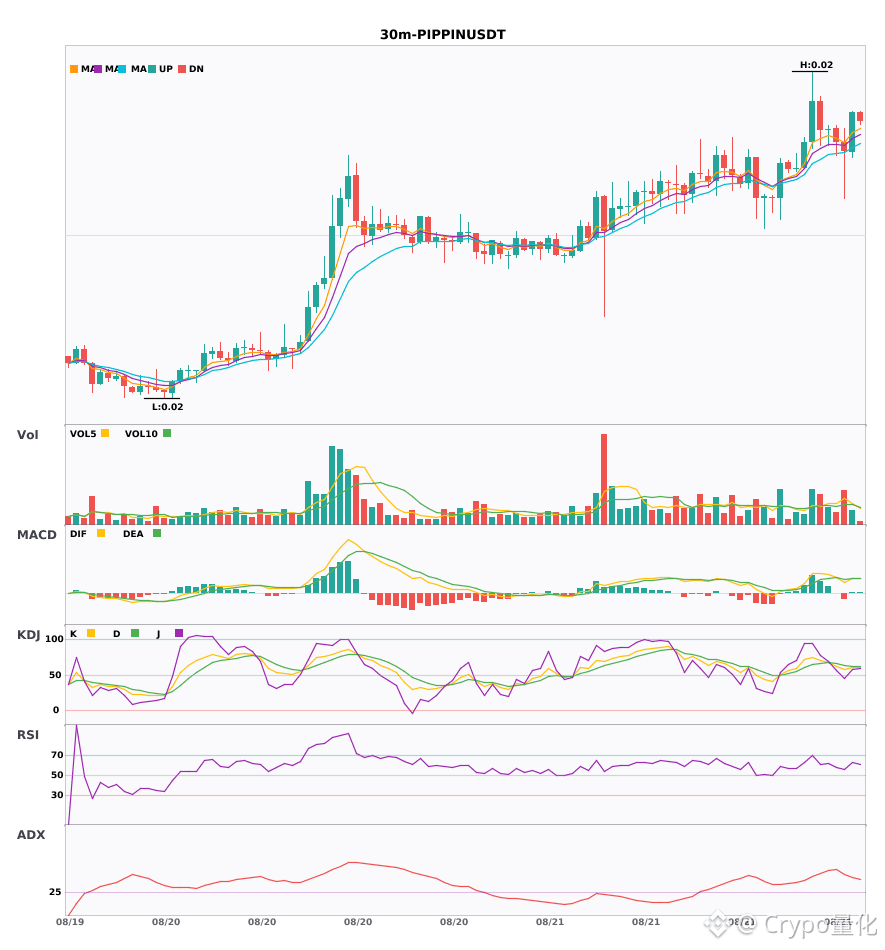Click the "VOL5" legend text
The image size is (885, 950).
coord(83,434)
